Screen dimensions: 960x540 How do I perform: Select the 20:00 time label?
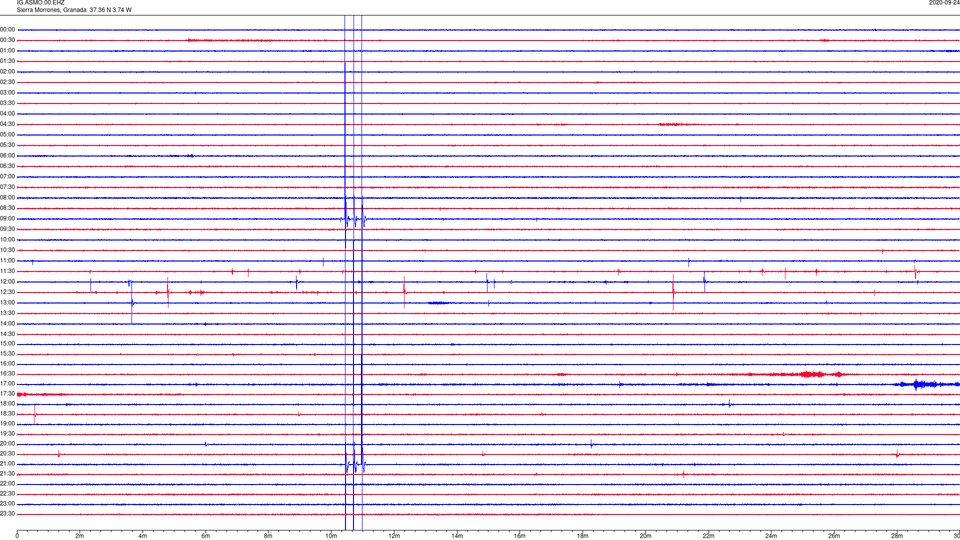(x=7, y=444)
